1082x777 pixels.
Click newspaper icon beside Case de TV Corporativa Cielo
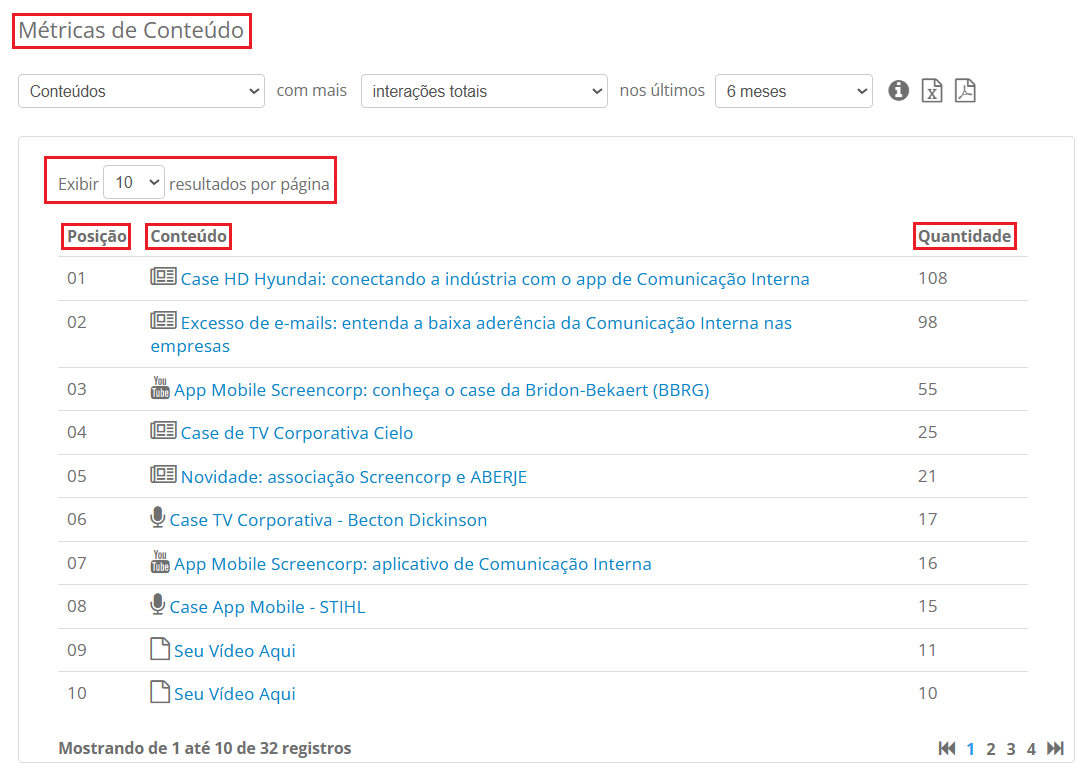click(164, 431)
